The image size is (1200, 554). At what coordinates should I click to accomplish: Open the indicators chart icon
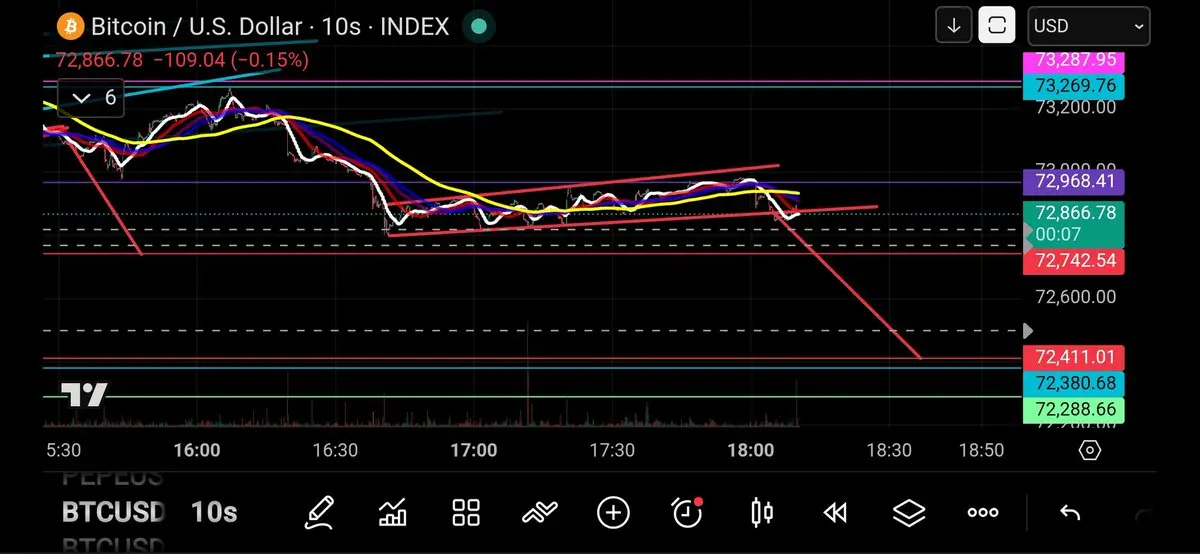click(x=393, y=513)
